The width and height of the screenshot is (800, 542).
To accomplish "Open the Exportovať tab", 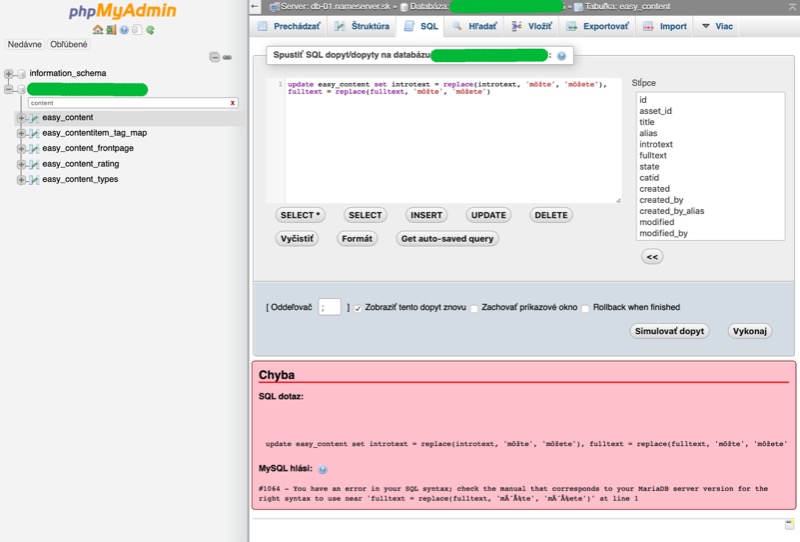I will click(x=598, y=26).
